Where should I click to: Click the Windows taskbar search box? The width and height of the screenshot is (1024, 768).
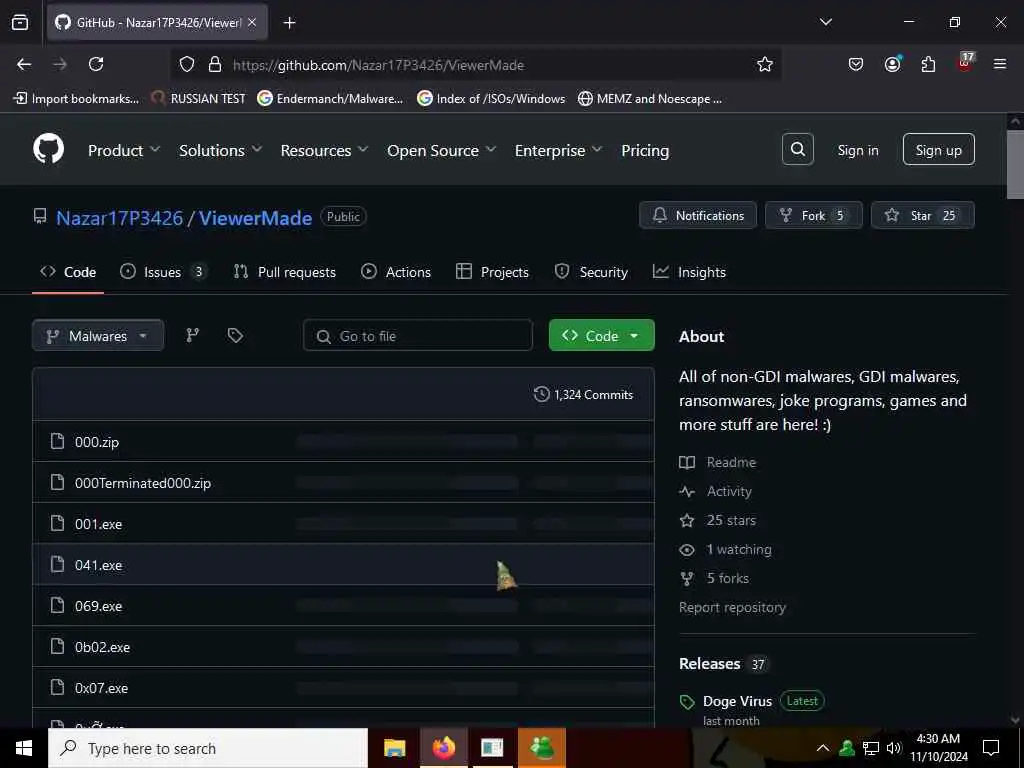(x=208, y=748)
